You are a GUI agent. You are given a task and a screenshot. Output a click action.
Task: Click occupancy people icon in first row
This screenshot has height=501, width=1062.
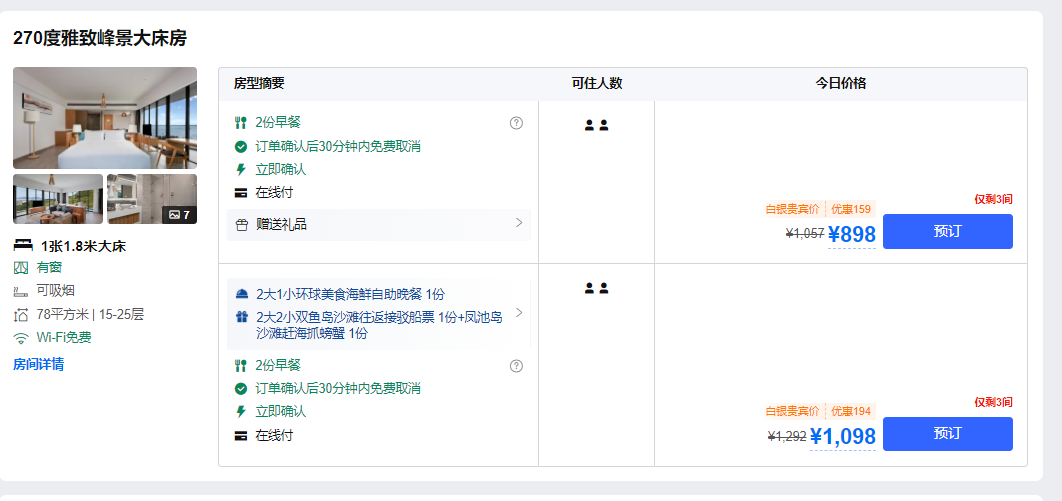click(x=596, y=125)
